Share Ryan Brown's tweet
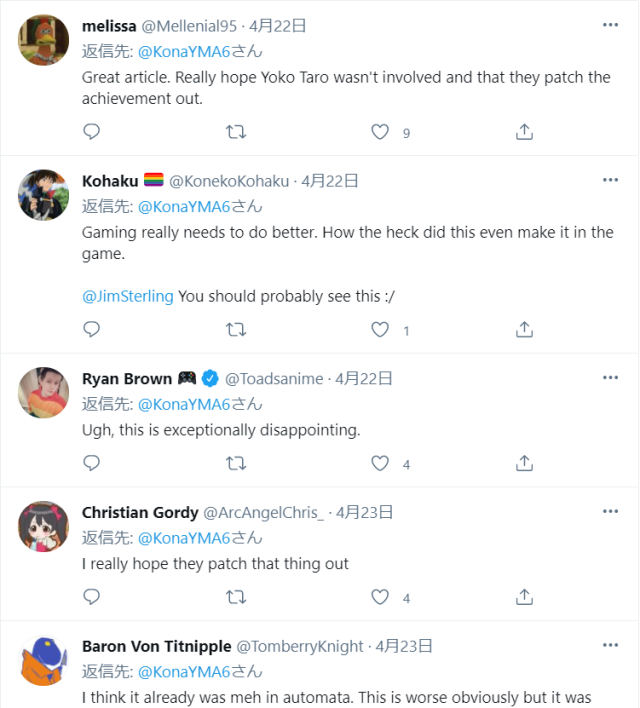 click(523, 462)
